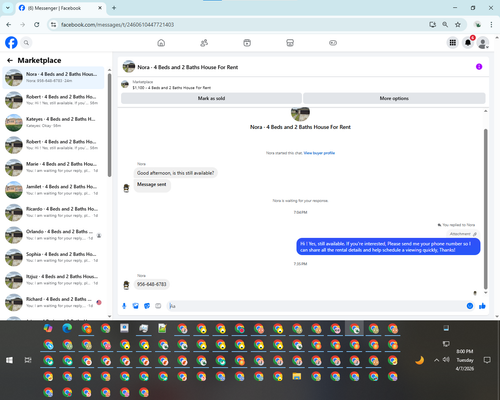
Task: Open Chrome's three-dot menu
Action: click(x=491, y=24)
